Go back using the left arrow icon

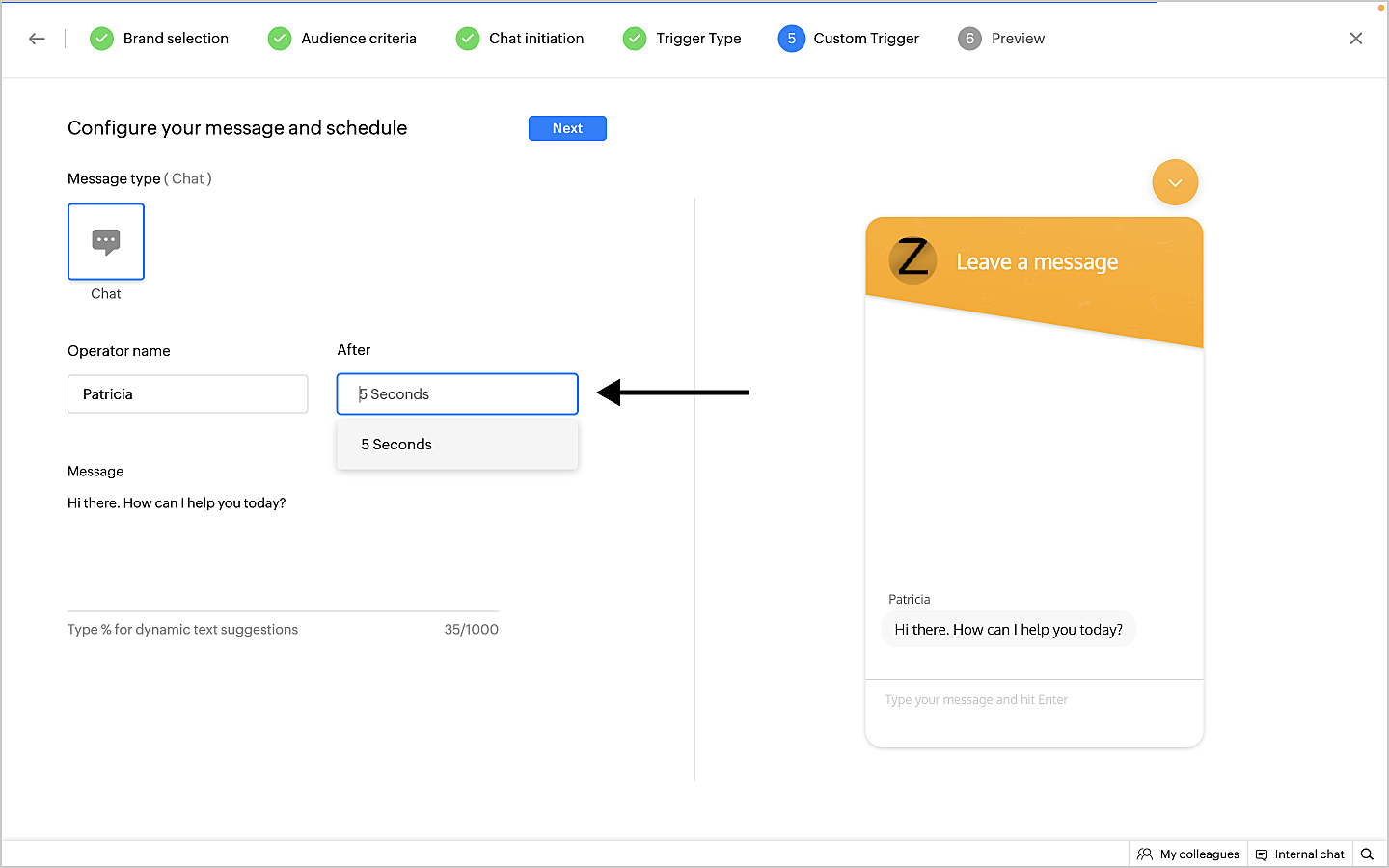click(x=37, y=39)
